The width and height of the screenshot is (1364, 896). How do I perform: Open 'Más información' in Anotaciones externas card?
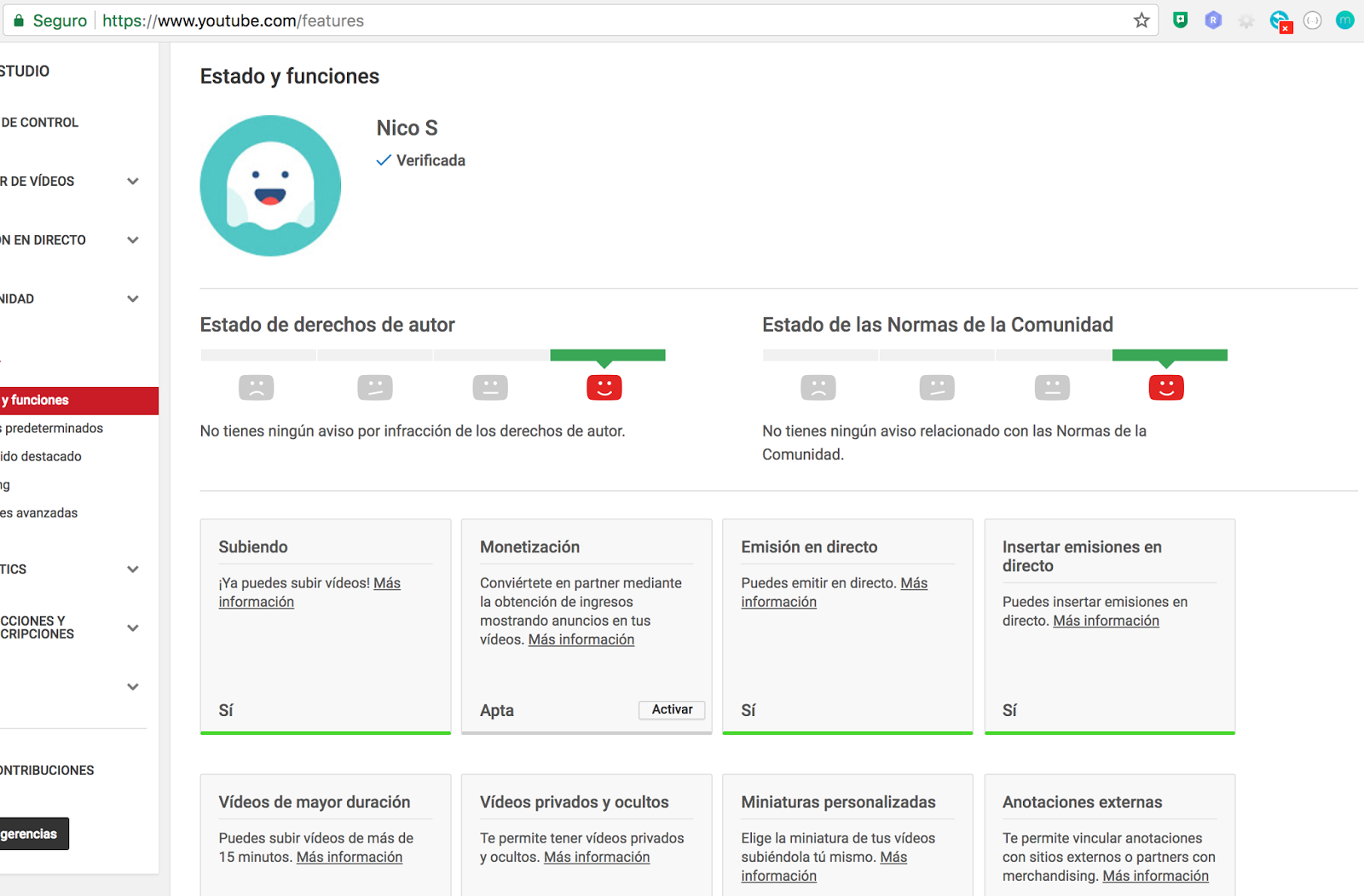(1155, 876)
